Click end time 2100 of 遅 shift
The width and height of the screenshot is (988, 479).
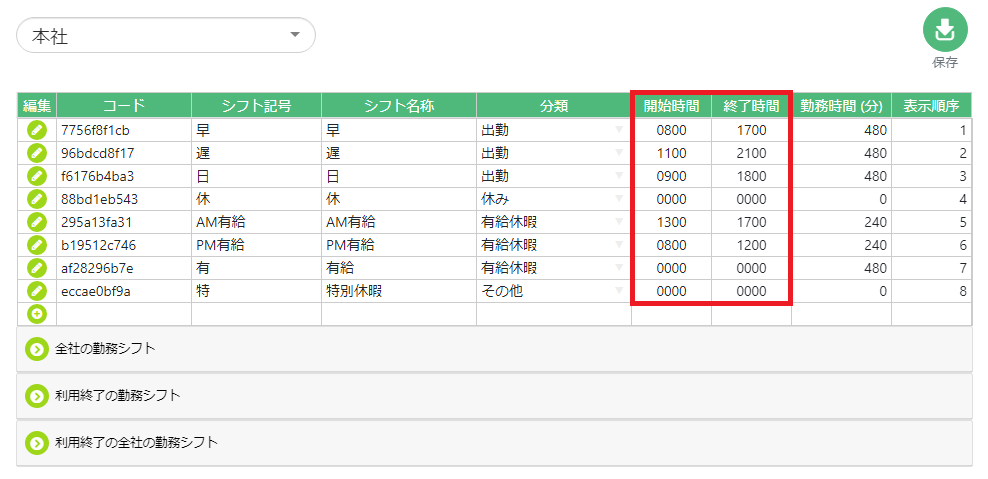click(751, 153)
